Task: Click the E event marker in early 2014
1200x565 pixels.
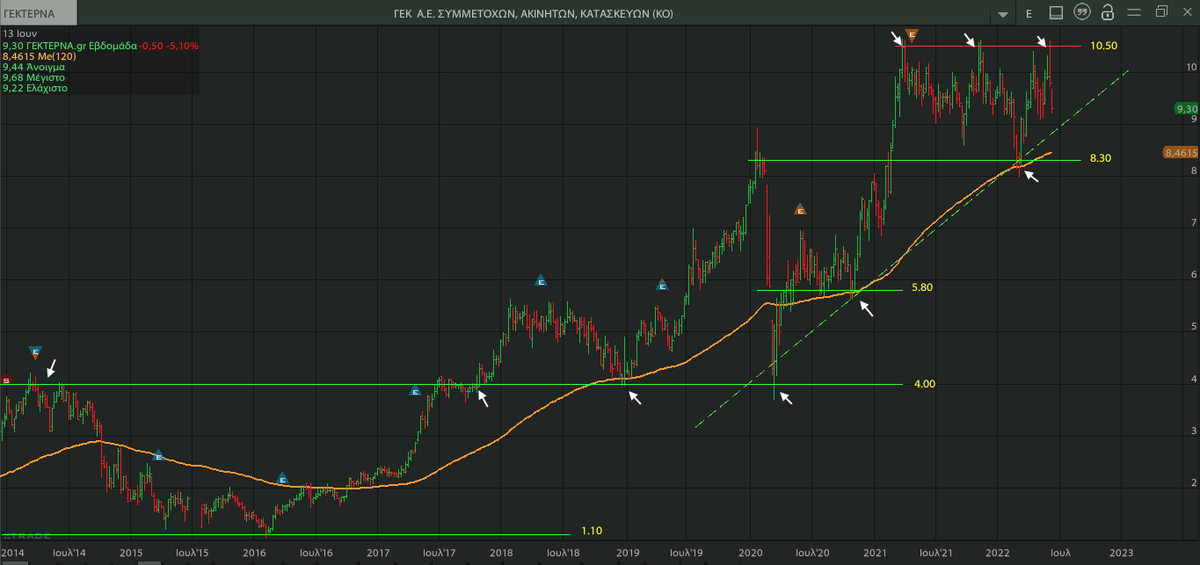Action: pos(35,352)
